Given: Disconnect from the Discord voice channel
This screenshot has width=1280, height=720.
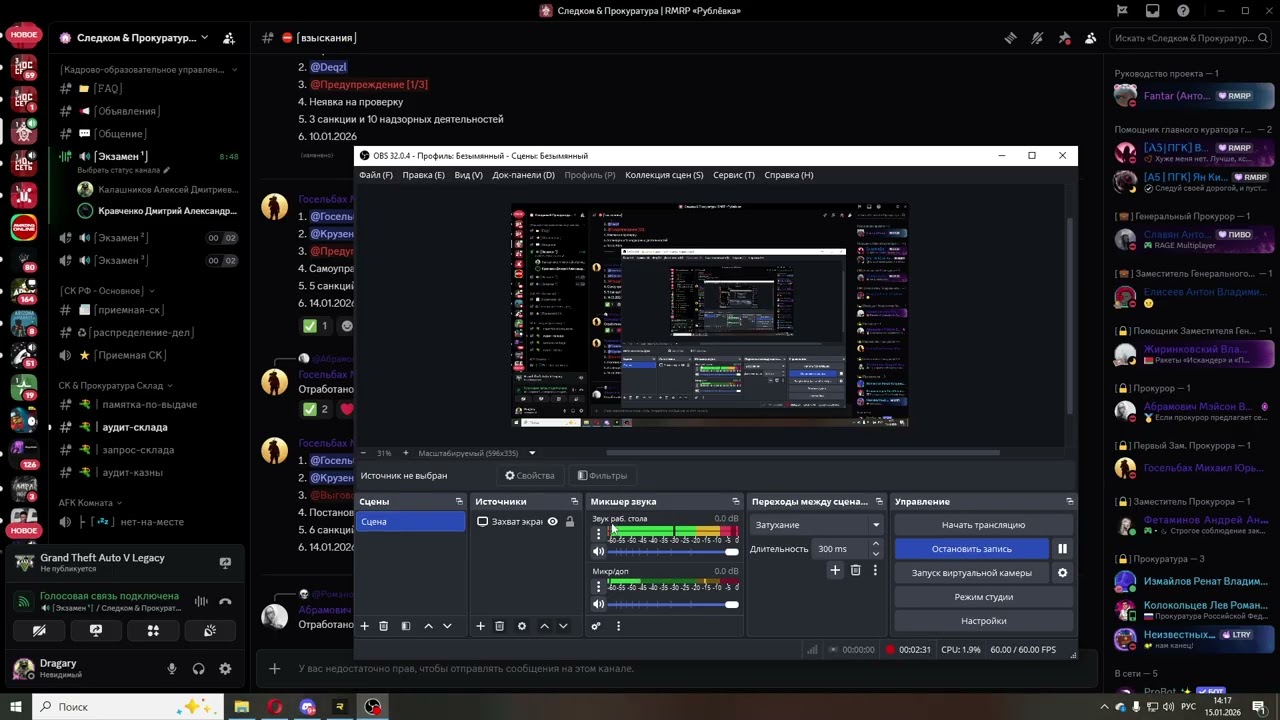Looking at the screenshot, I should [225, 601].
